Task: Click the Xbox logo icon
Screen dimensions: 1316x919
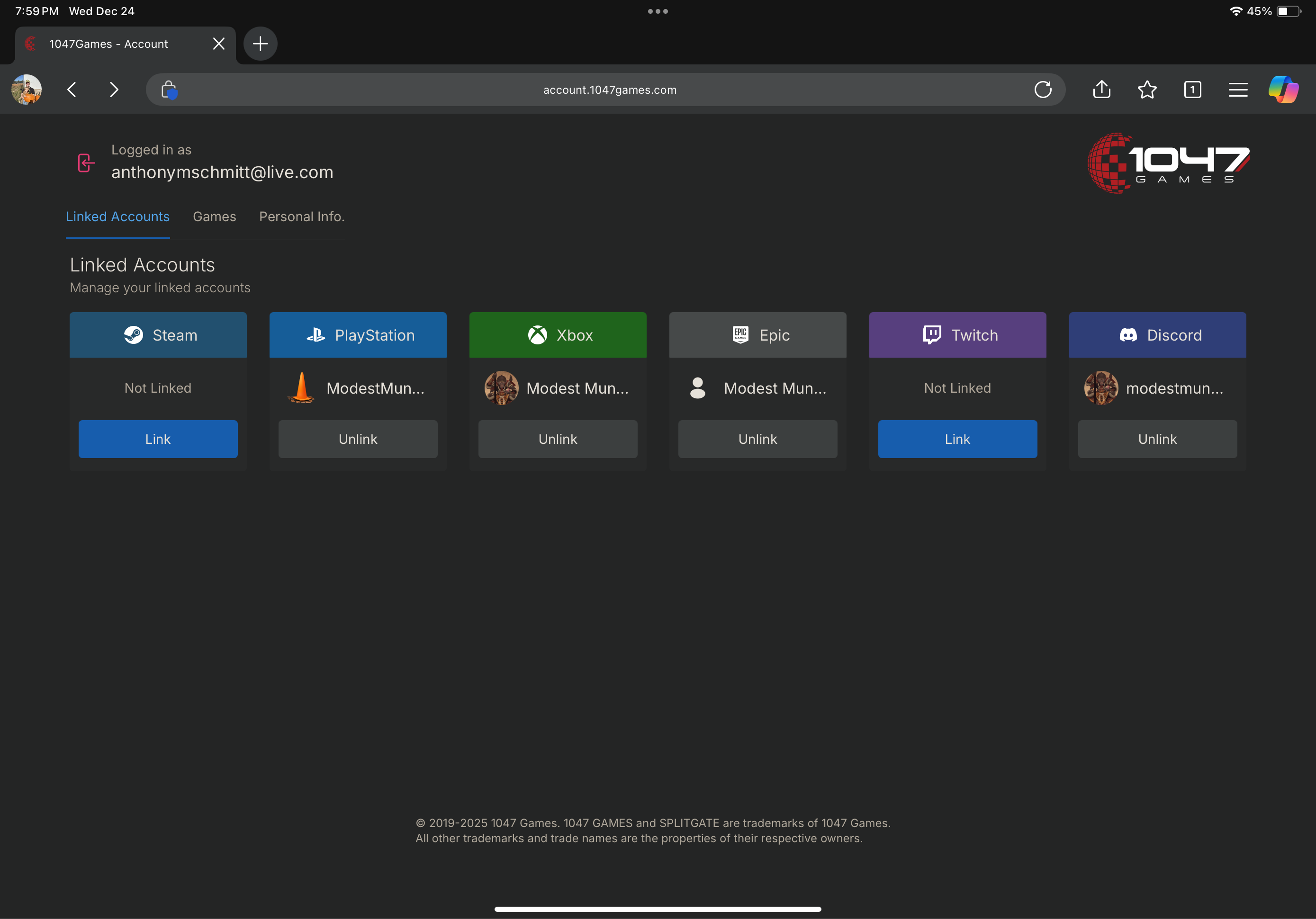Action: coord(538,335)
